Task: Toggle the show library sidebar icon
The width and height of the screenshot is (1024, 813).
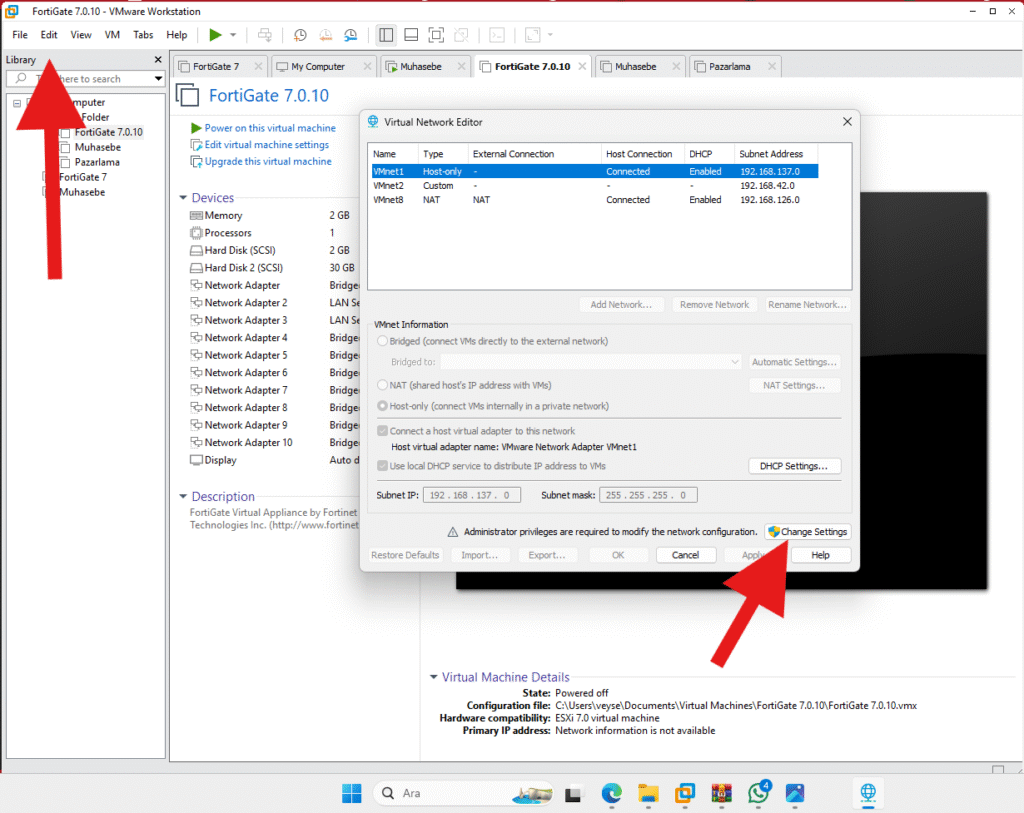Action: click(x=386, y=35)
